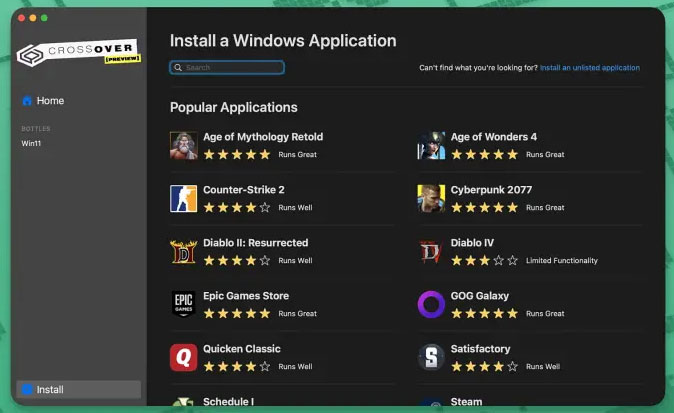Click the Cyberpunk 2077 star rating
674x413 pixels.
pos(484,208)
